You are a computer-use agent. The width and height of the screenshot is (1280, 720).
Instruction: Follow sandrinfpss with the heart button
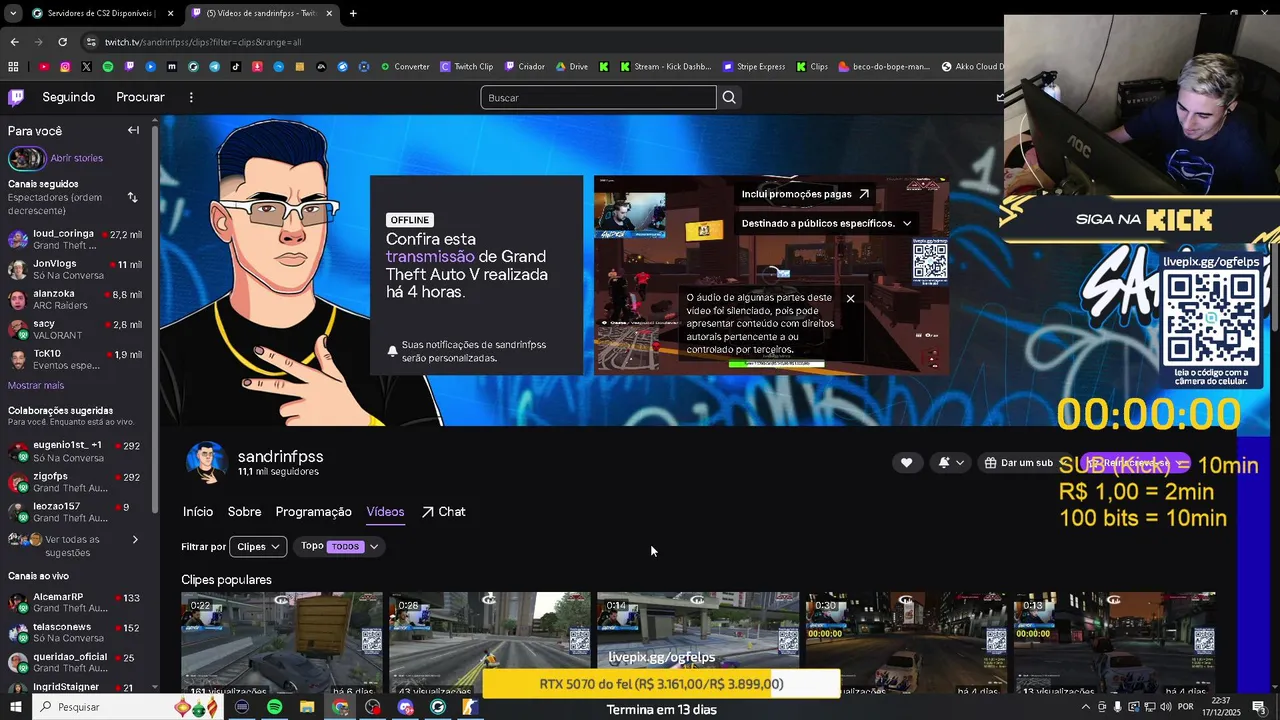tap(906, 462)
